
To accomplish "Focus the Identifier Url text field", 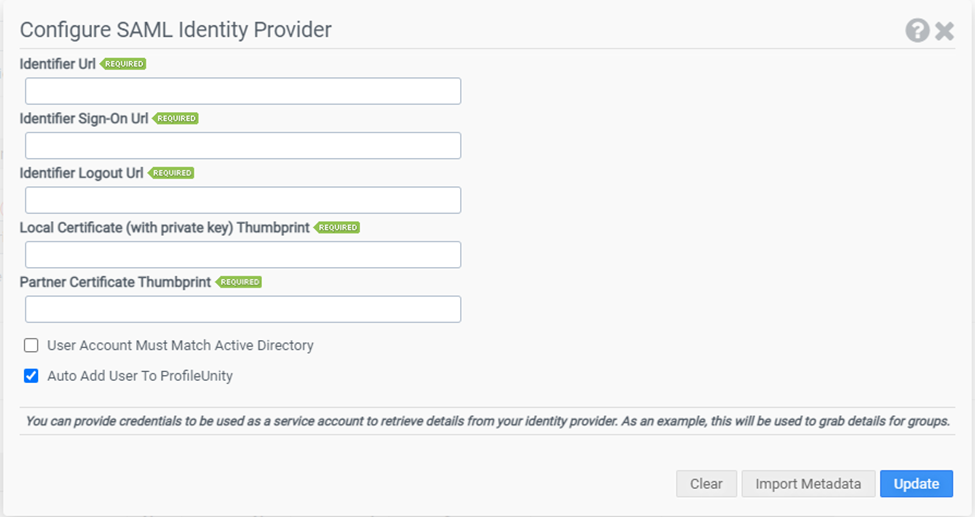I will [243, 91].
